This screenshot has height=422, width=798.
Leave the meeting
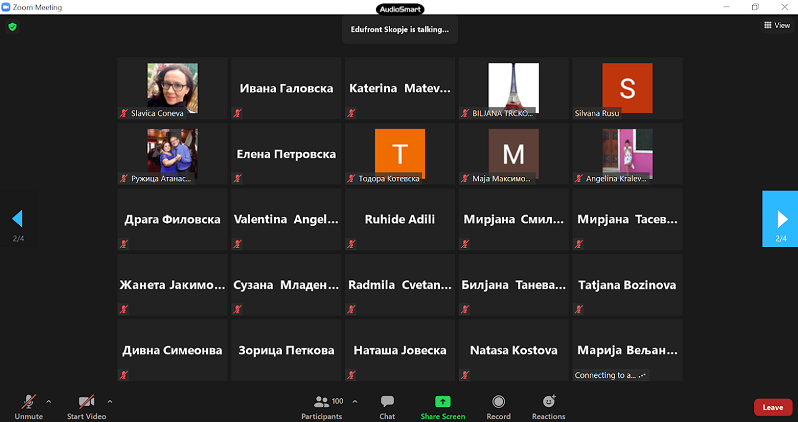point(772,407)
